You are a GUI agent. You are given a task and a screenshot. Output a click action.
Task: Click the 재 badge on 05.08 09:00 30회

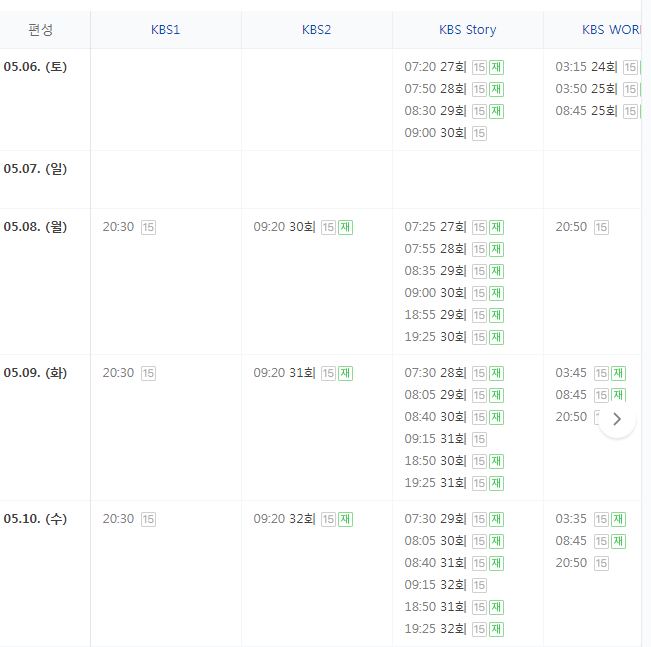[496, 294]
